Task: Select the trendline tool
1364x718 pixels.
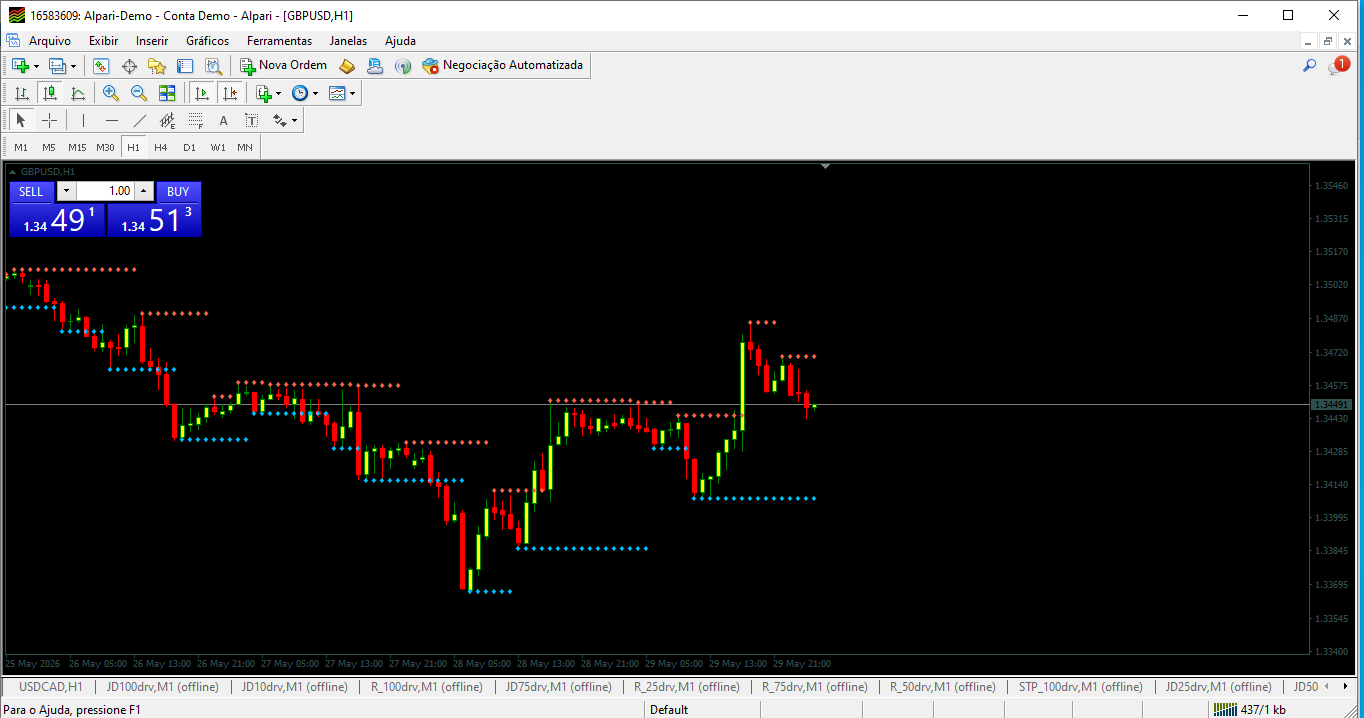Action: pos(139,121)
